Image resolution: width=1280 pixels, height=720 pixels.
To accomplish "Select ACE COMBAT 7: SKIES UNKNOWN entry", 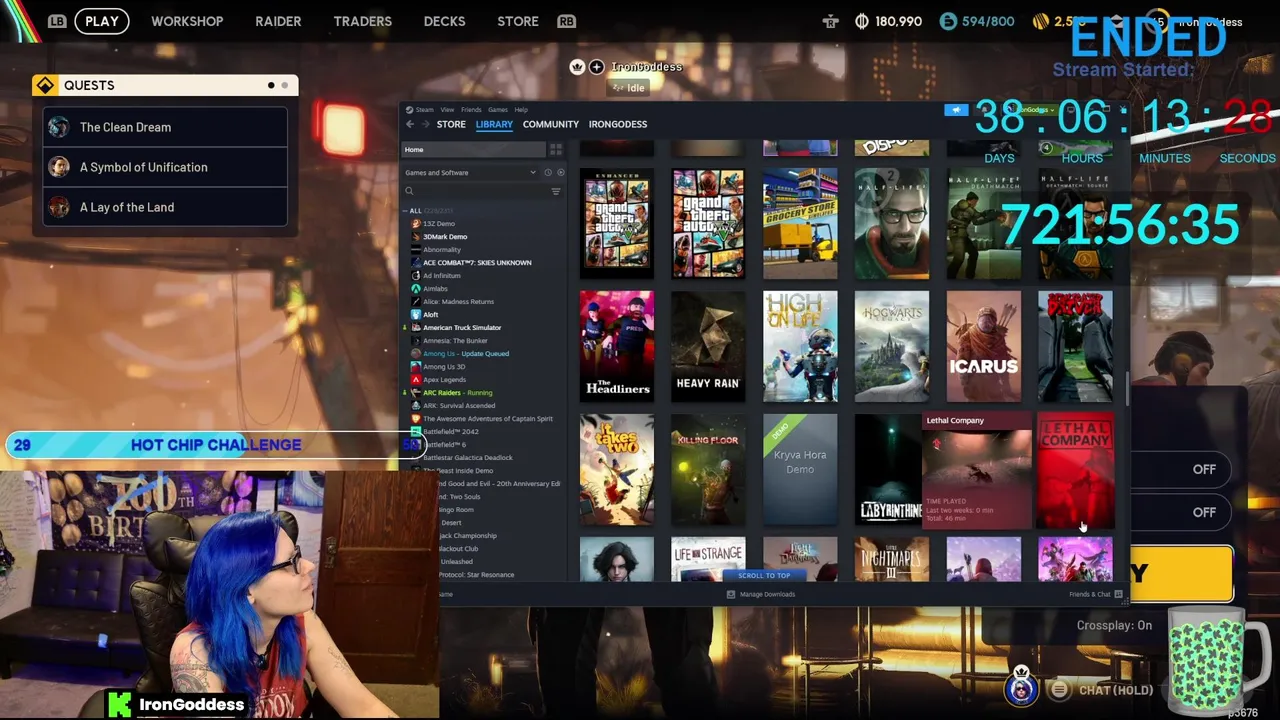I will (477, 262).
